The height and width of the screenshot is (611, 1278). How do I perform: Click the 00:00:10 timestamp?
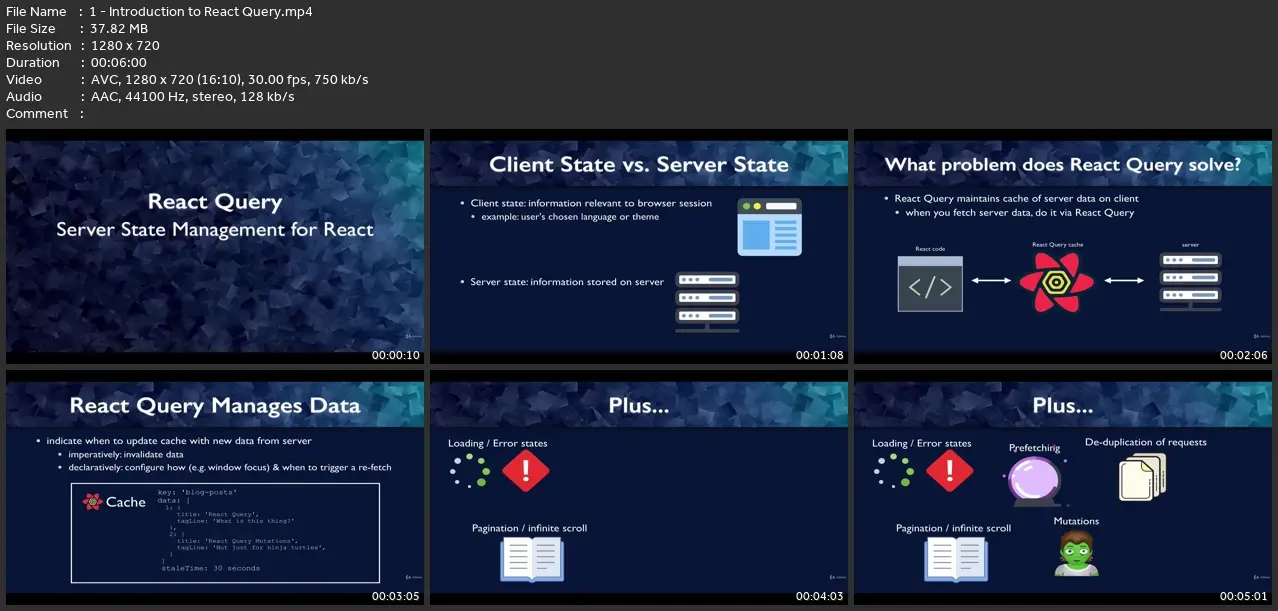(396, 355)
